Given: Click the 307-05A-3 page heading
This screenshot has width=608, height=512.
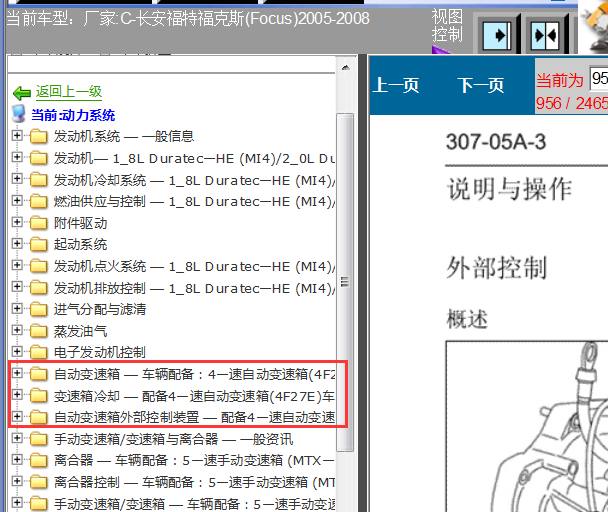Looking at the screenshot, I should (496, 142).
